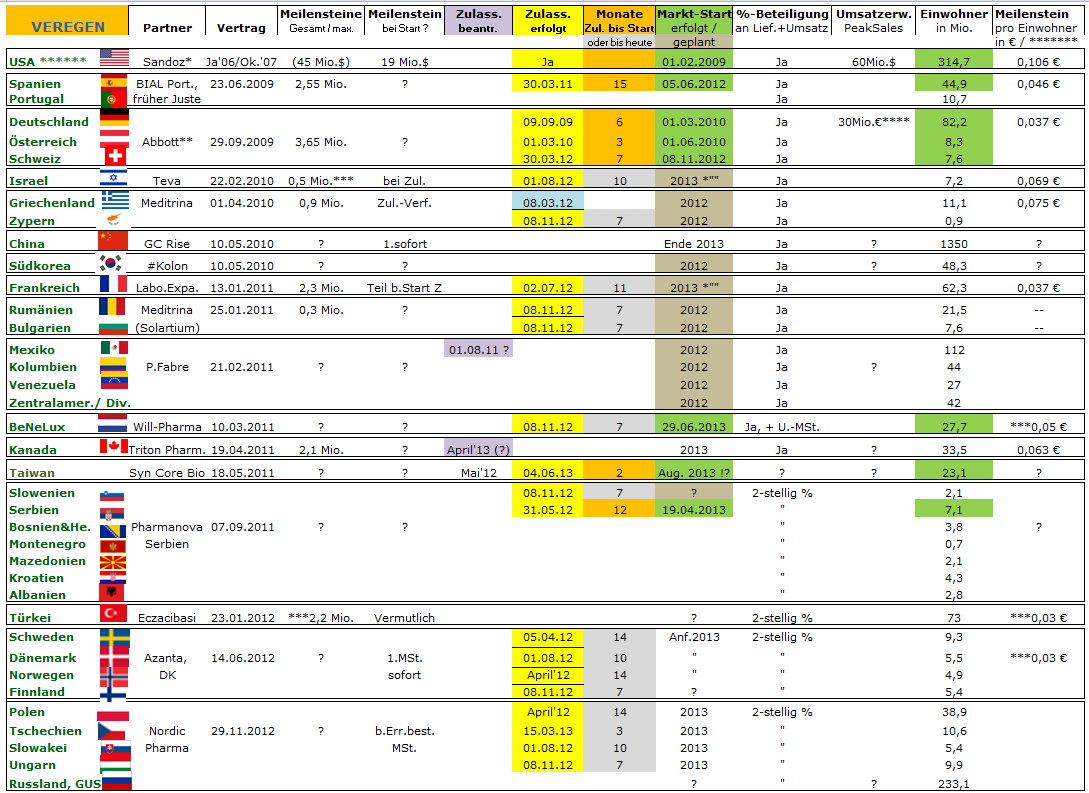Click the light blue 08.03.12 cell

(x=548, y=202)
